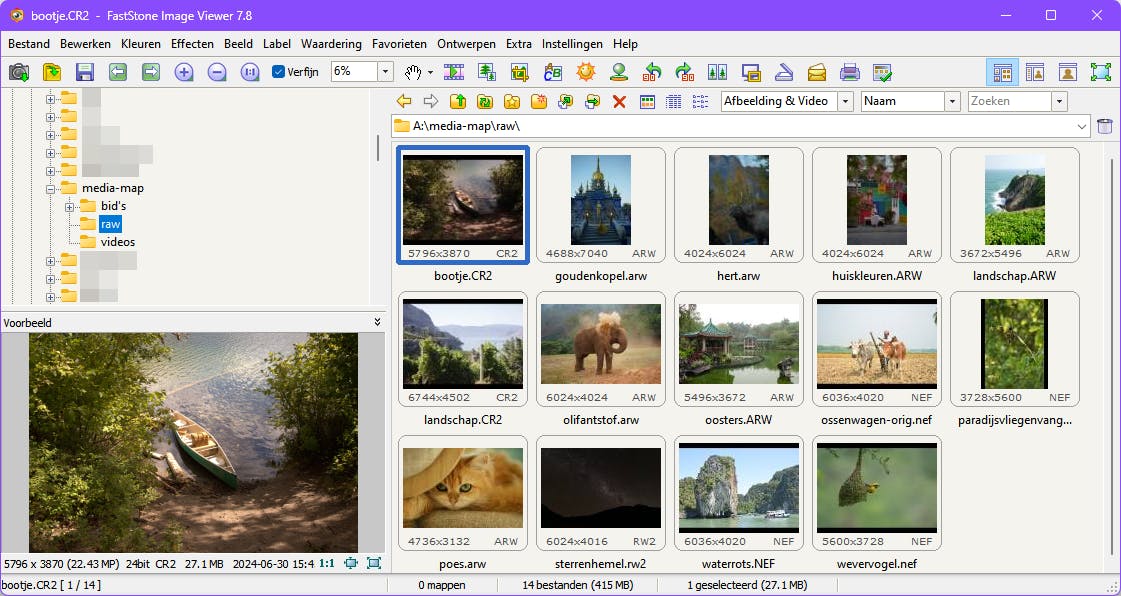The height and width of the screenshot is (596, 1121).
Task: Open the slideshow icon in toolbar
Action: pyautogui.click(x=454, y=72)
